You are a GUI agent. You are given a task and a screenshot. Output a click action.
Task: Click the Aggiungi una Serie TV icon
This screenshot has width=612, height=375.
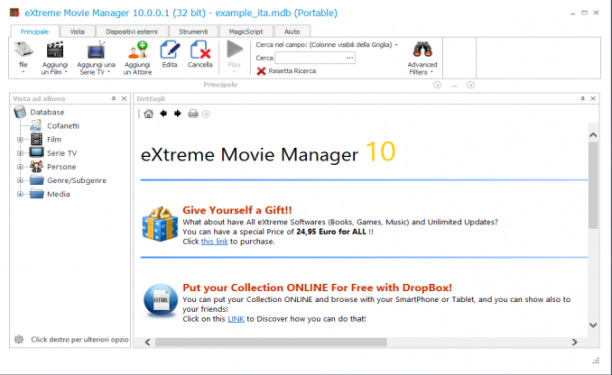click(96, 50)
